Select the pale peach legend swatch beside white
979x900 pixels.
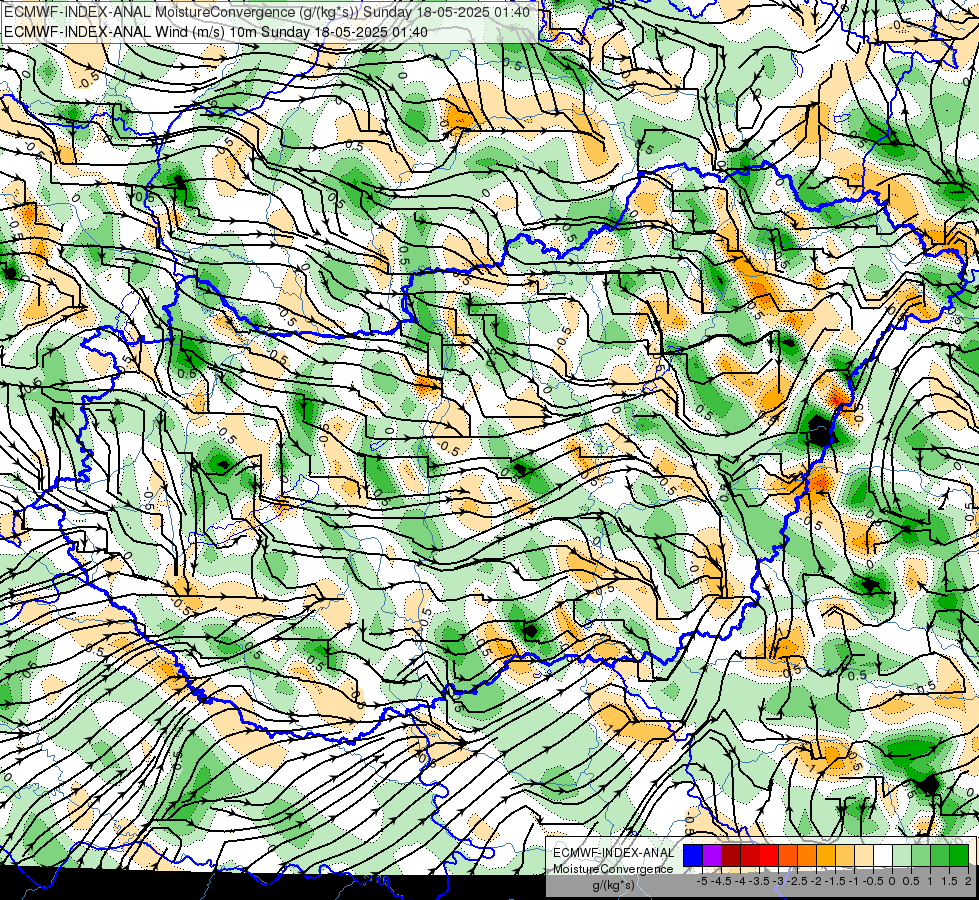(x=864, y=855)
